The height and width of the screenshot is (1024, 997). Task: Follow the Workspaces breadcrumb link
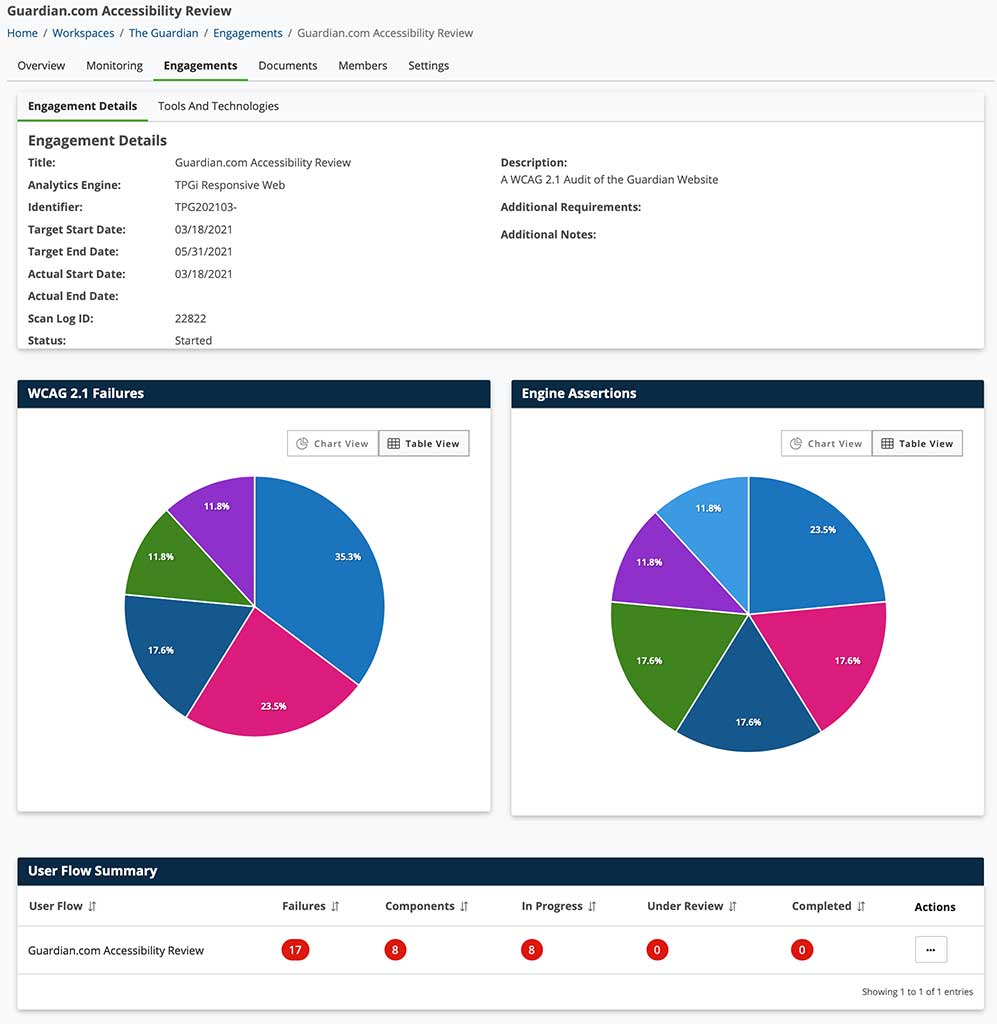tap(83, 33)
